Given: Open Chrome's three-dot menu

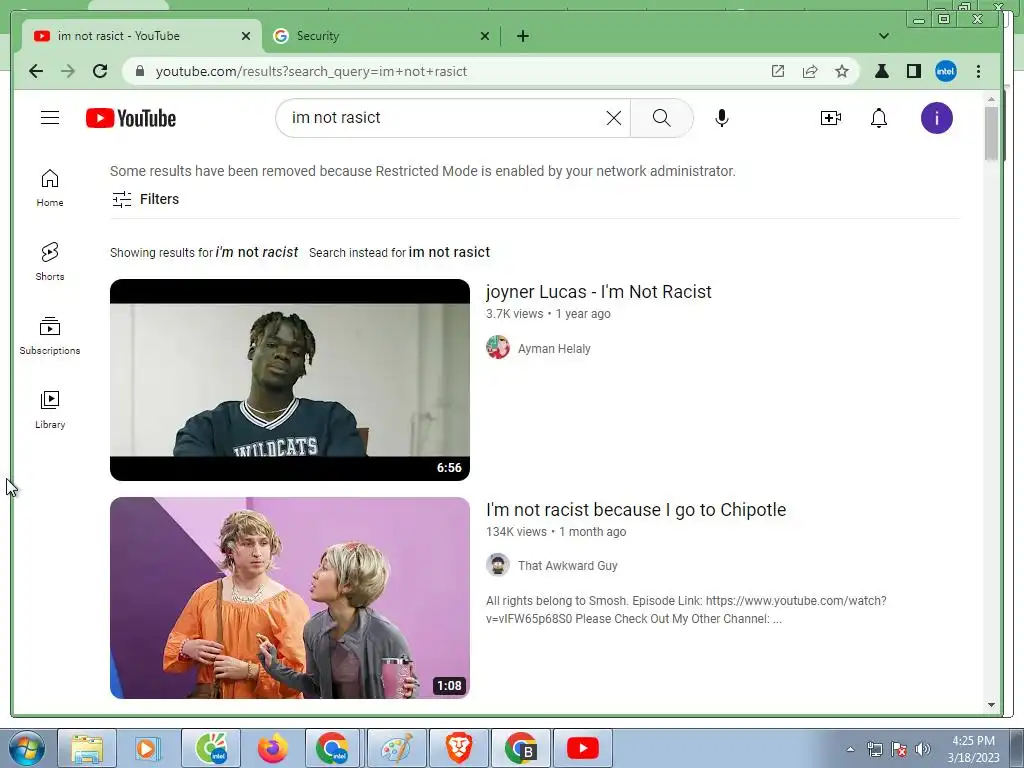Looking at the screenshot, I should pyautogui.click(x=978, y=71).
